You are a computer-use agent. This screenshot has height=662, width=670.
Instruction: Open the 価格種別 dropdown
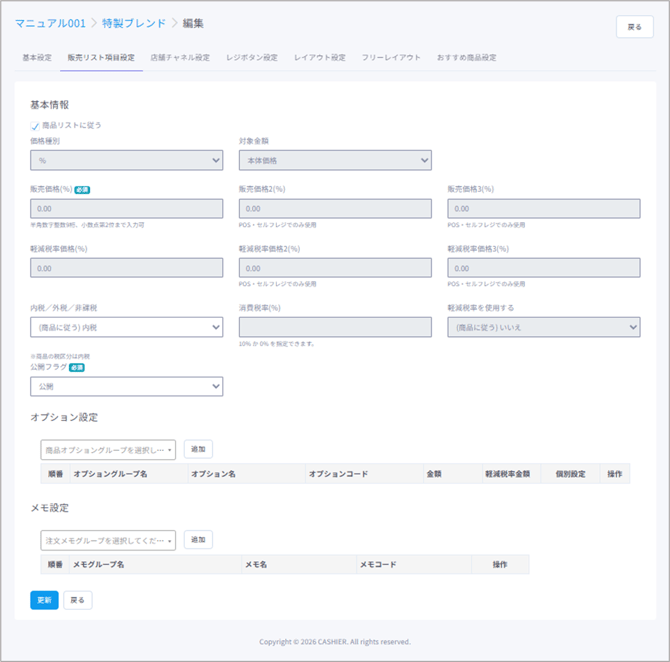tap(126, 160)
